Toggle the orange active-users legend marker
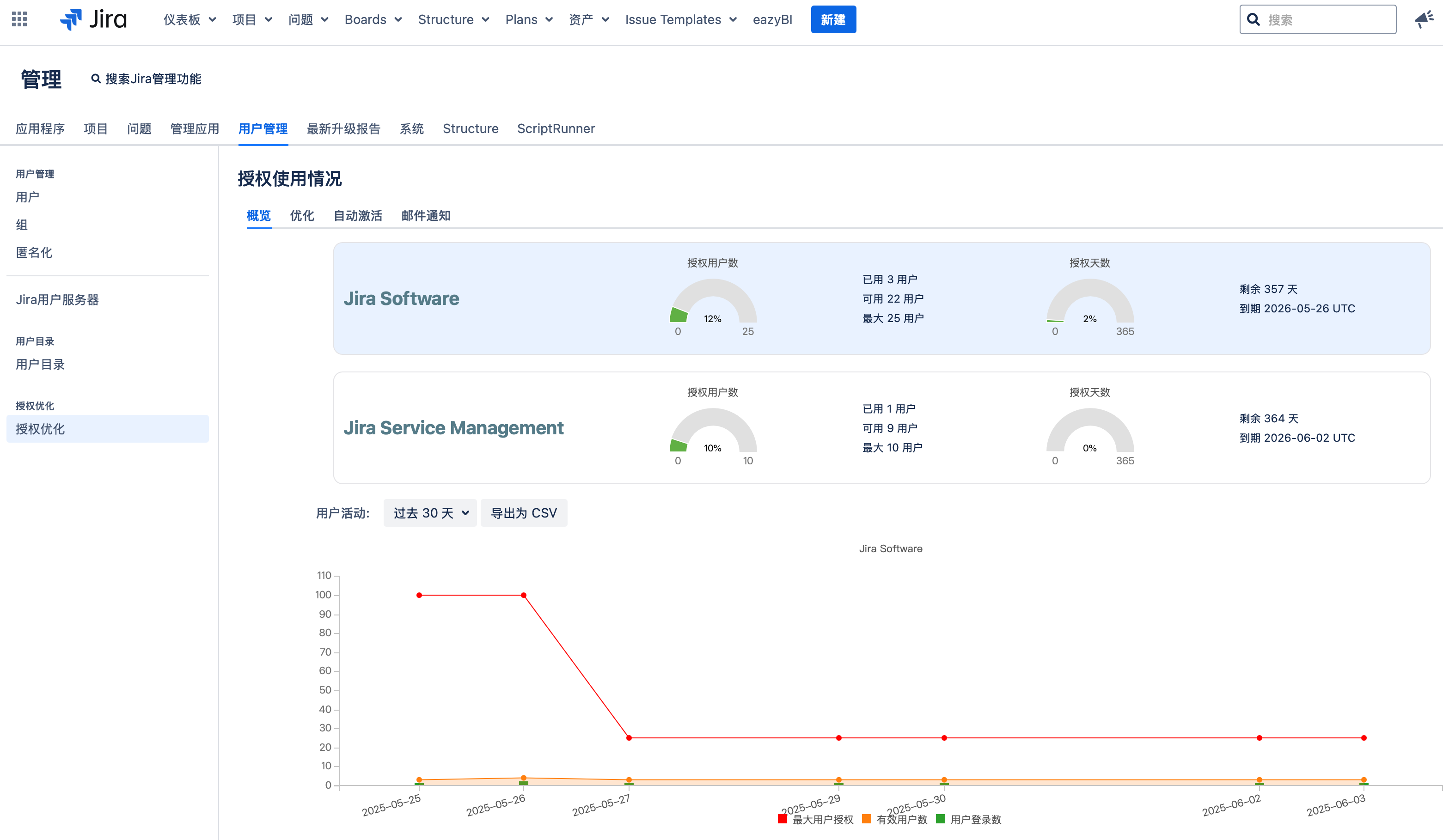 866,819
